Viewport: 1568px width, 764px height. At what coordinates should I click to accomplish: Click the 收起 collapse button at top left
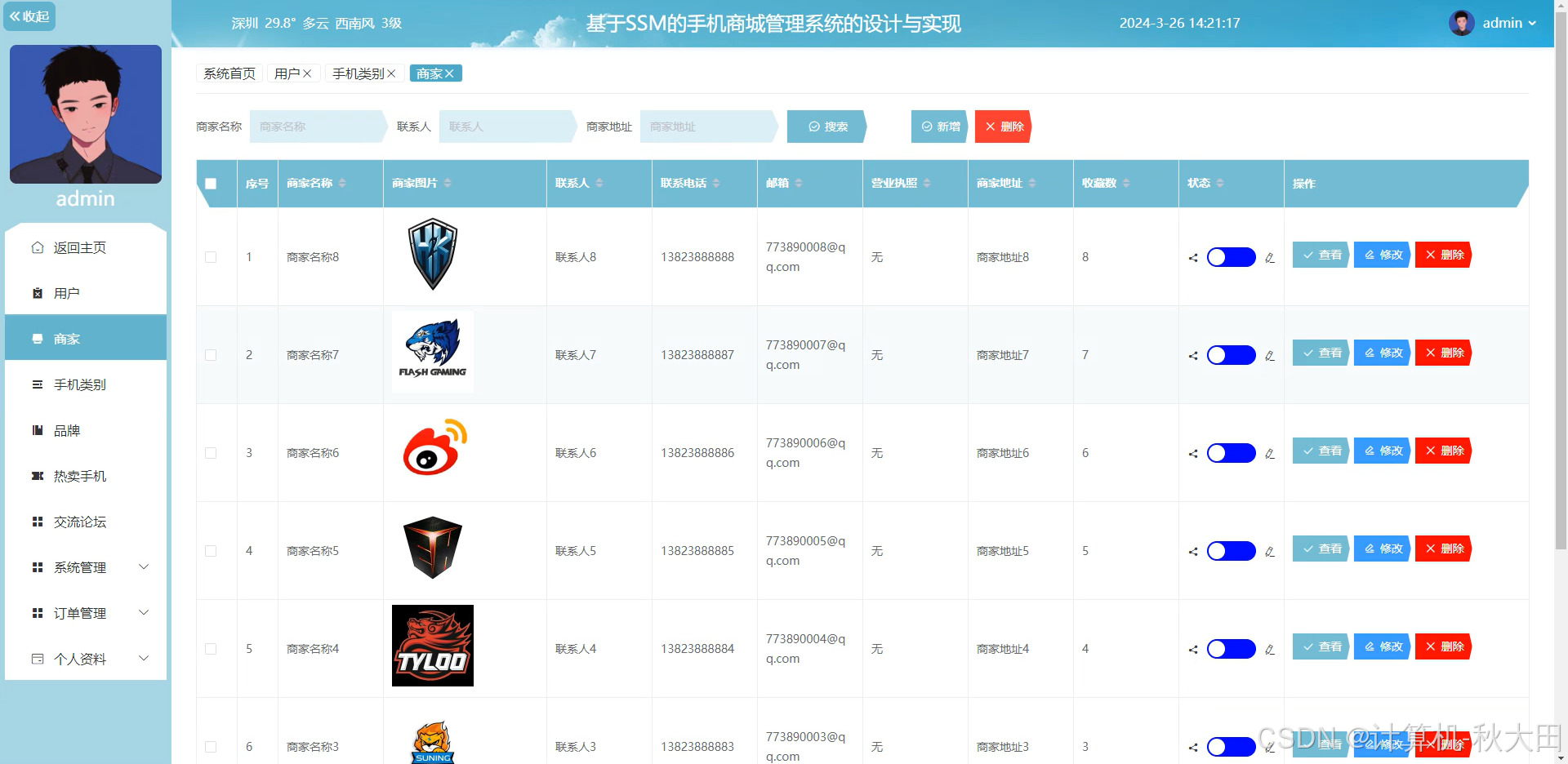pos(30,16)
